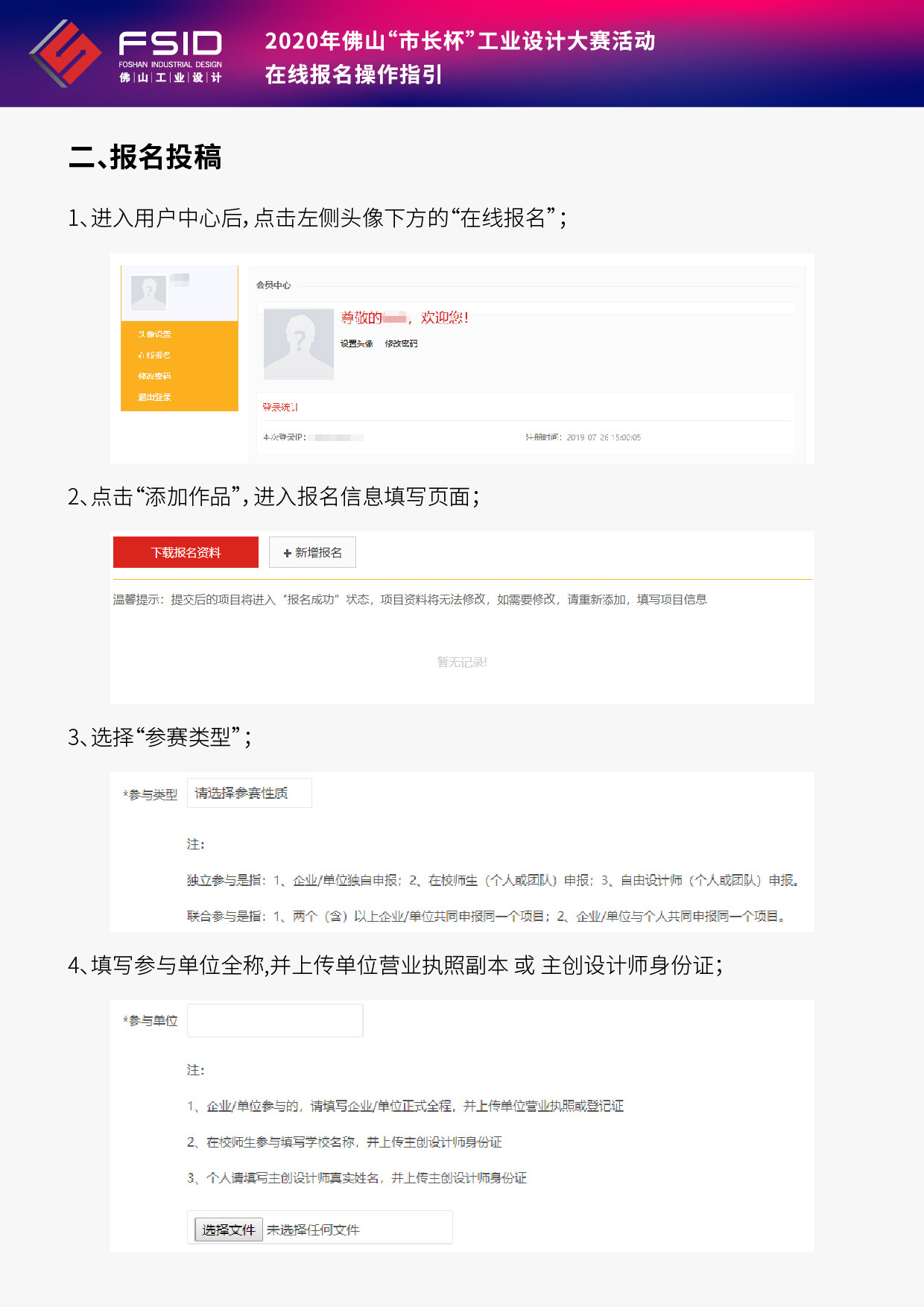The width and height of the screenshot is (924, 1307).
Task: Click the FSID red logo emblem
Action: (x=66, y=53)
